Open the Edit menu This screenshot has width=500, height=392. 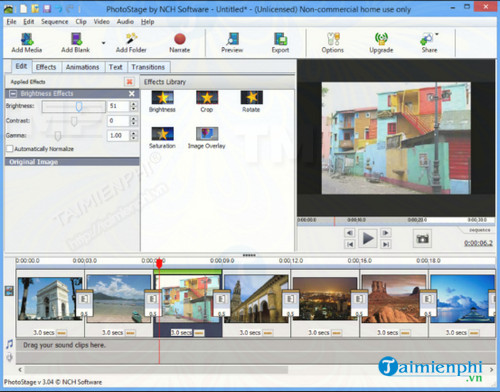click(x=29, y=22)
